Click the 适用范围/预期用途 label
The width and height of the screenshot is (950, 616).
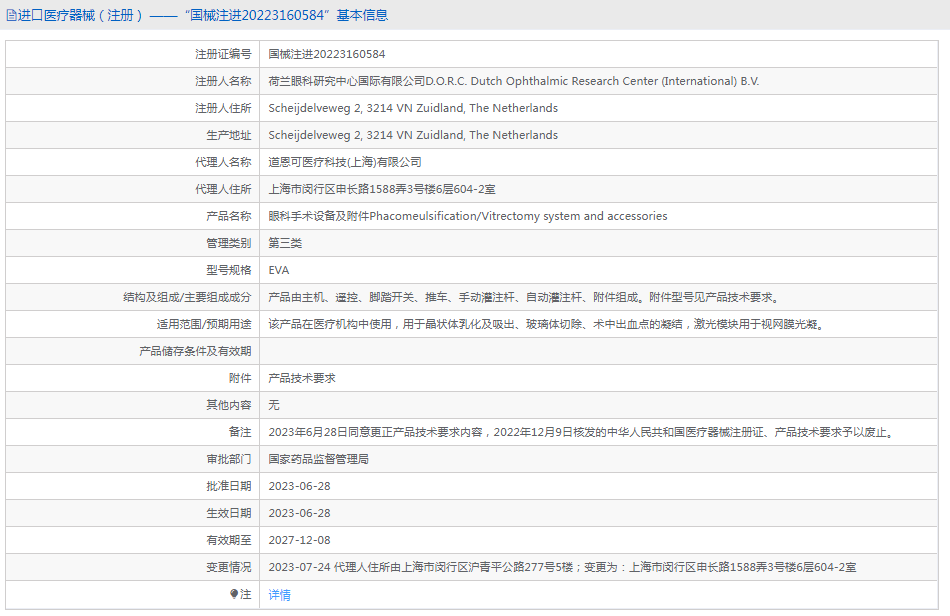204,324
